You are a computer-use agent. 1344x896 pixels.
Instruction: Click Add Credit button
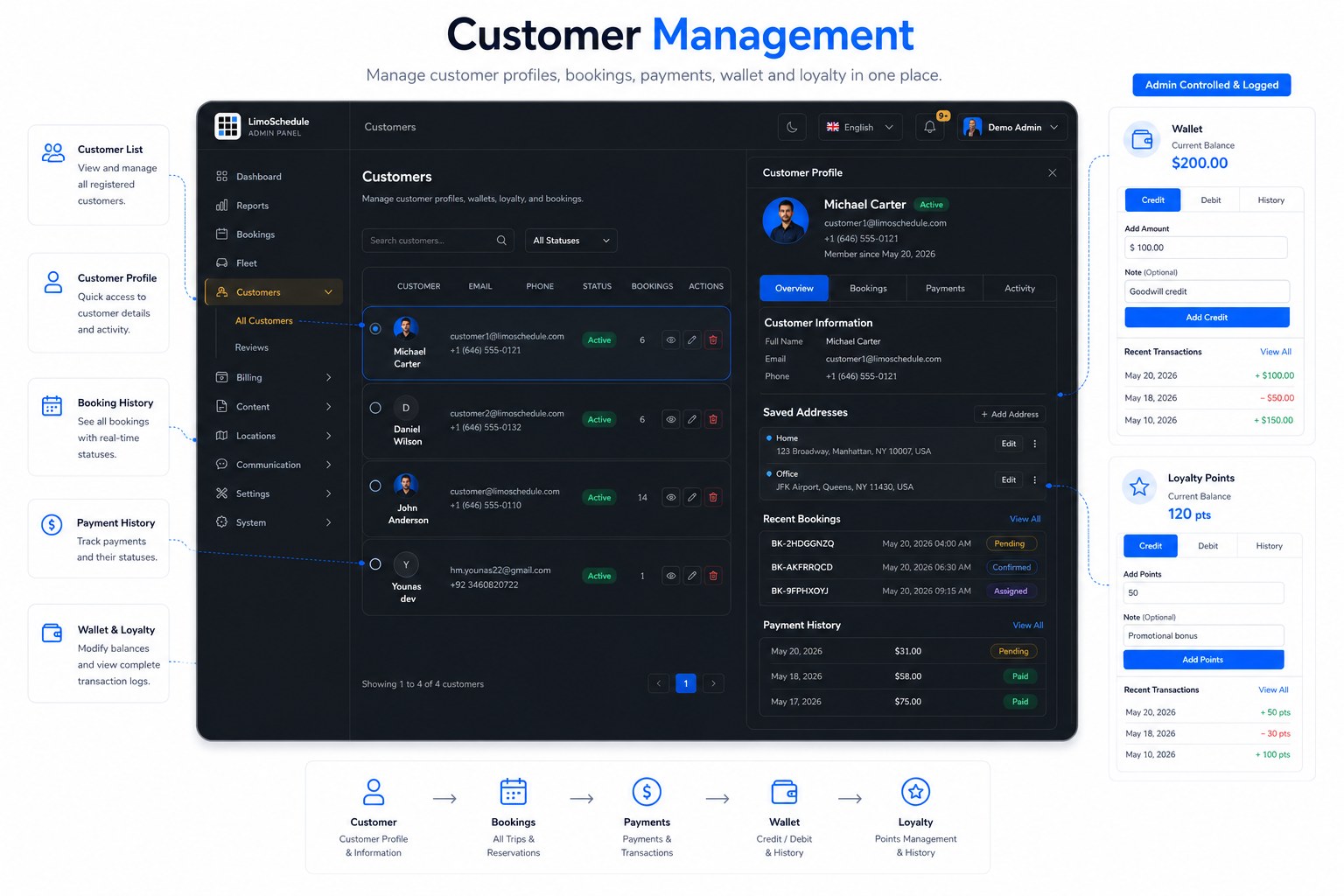(1207, 318)
